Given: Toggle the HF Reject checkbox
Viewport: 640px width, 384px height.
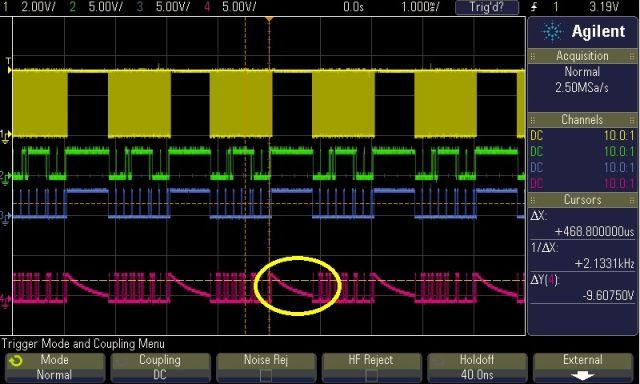Looking at the screenshot, I should coord(371,375).
